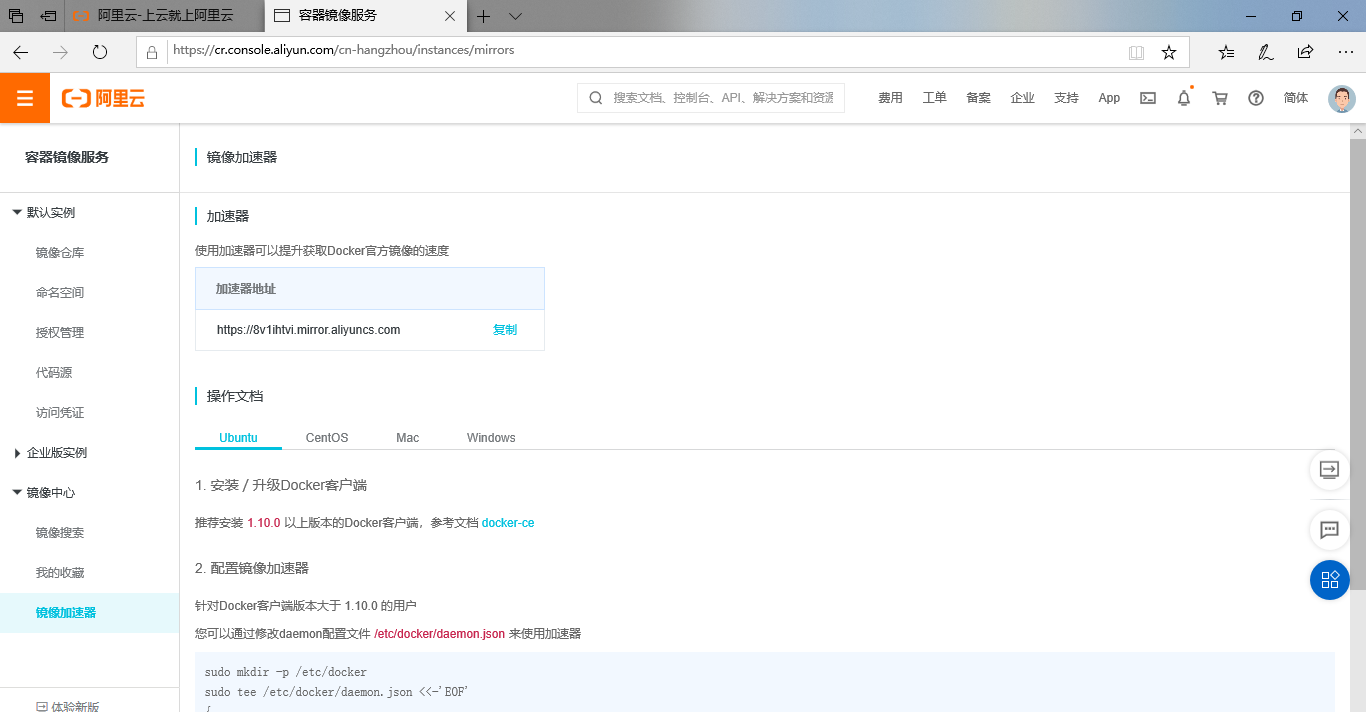
Task: Open 费用 in top navigation
Action: pos(890,98)
